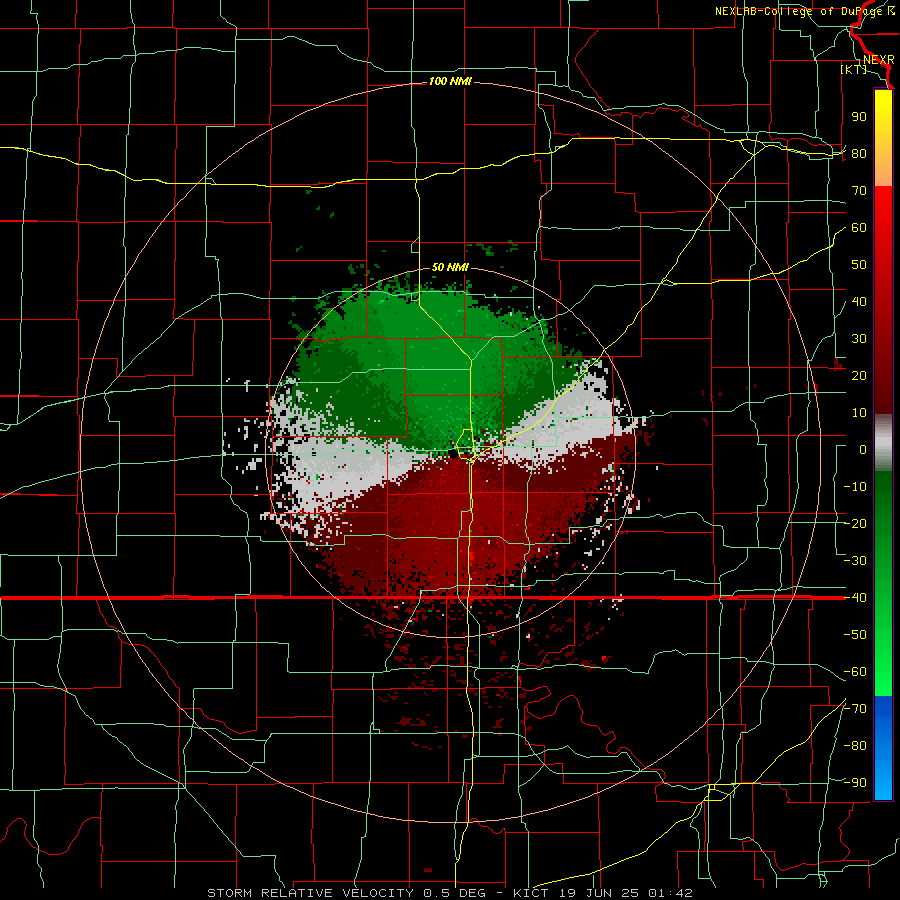
Task: Click the 50 value on velocity scale
Action: (859, 265)
